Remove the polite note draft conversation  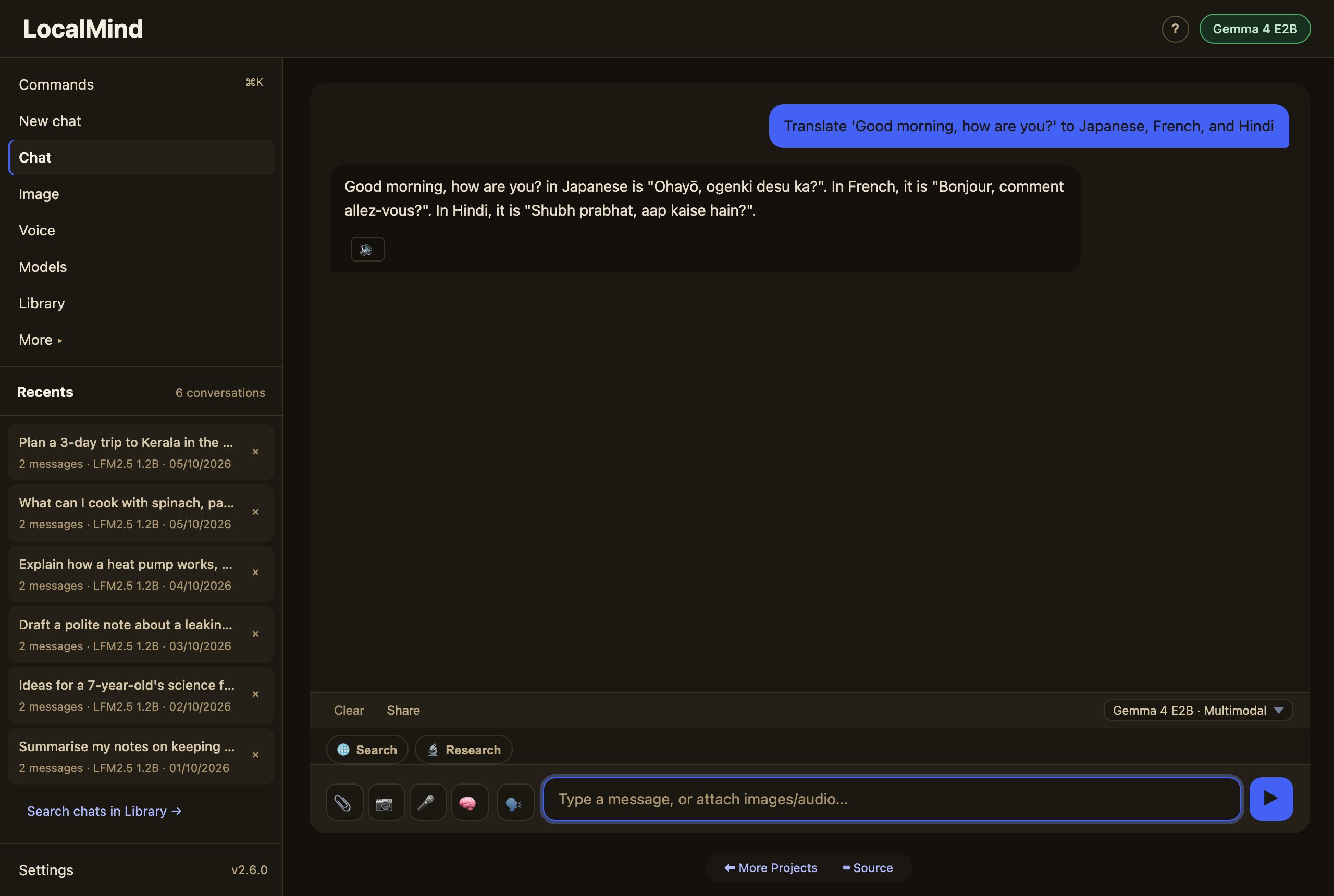pos(255,634)
